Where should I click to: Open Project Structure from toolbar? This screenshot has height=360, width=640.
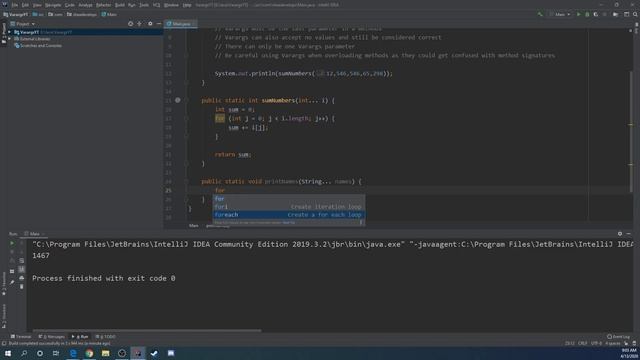pos(627,14)
